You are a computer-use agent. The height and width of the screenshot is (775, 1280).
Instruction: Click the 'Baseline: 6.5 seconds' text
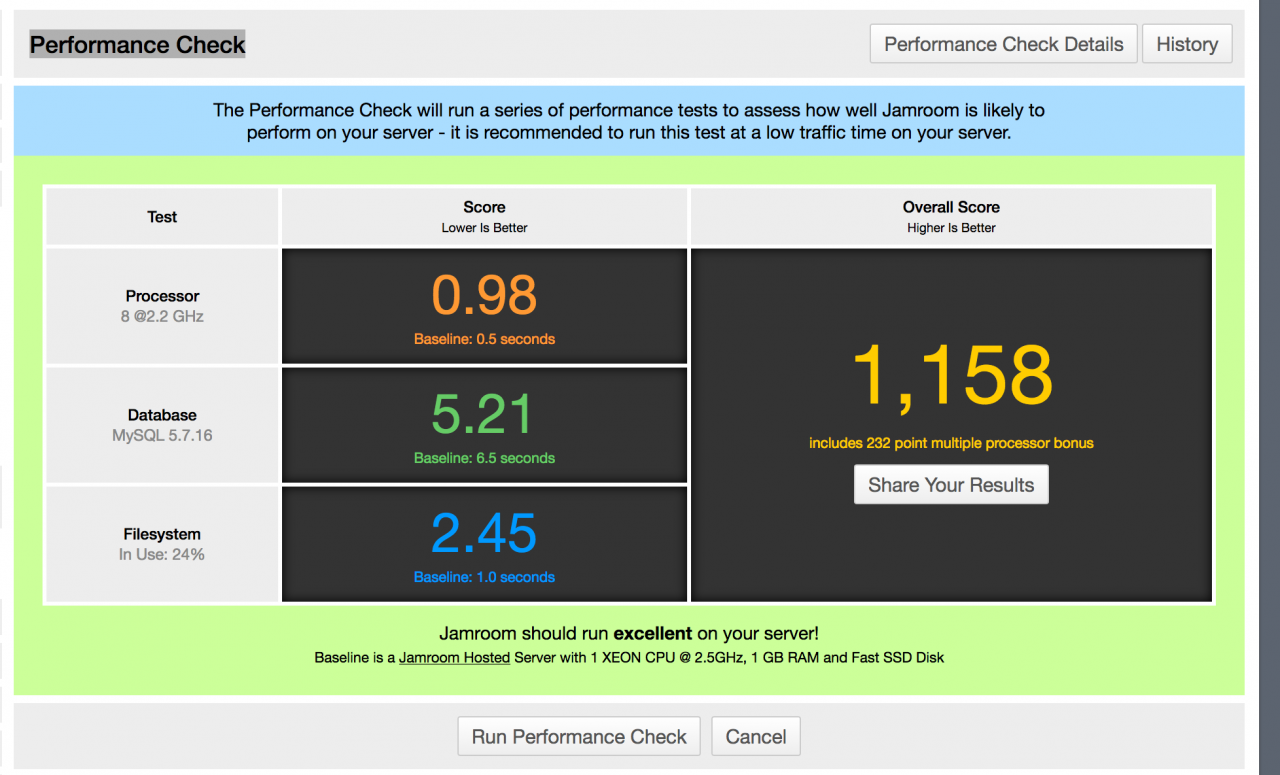point(484,458)
